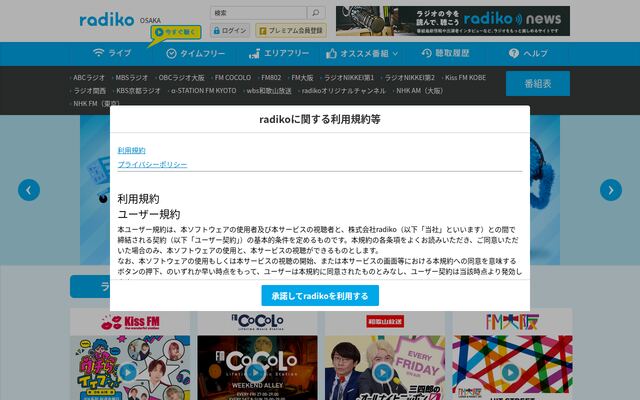640x400 pixels.
Task: Open the ヘルプ menu item
Action: click(528, 53)
